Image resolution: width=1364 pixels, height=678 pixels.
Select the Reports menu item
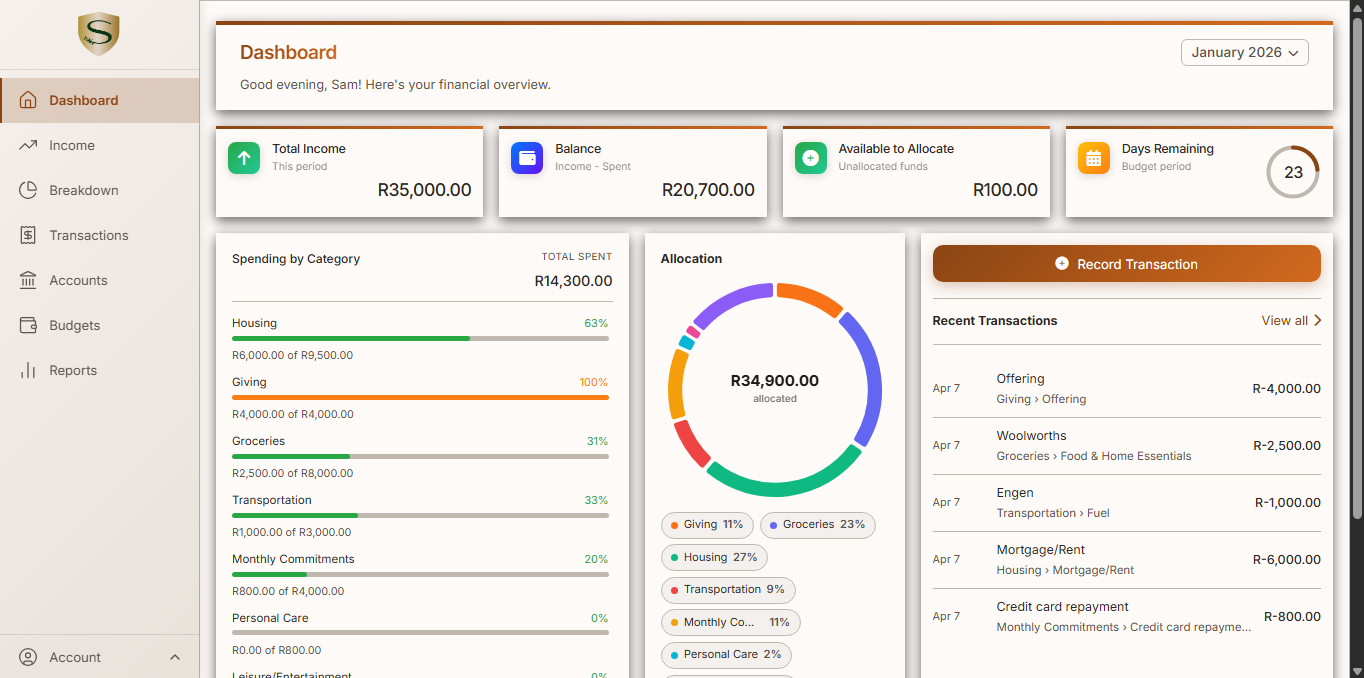(x=100, y=370)
